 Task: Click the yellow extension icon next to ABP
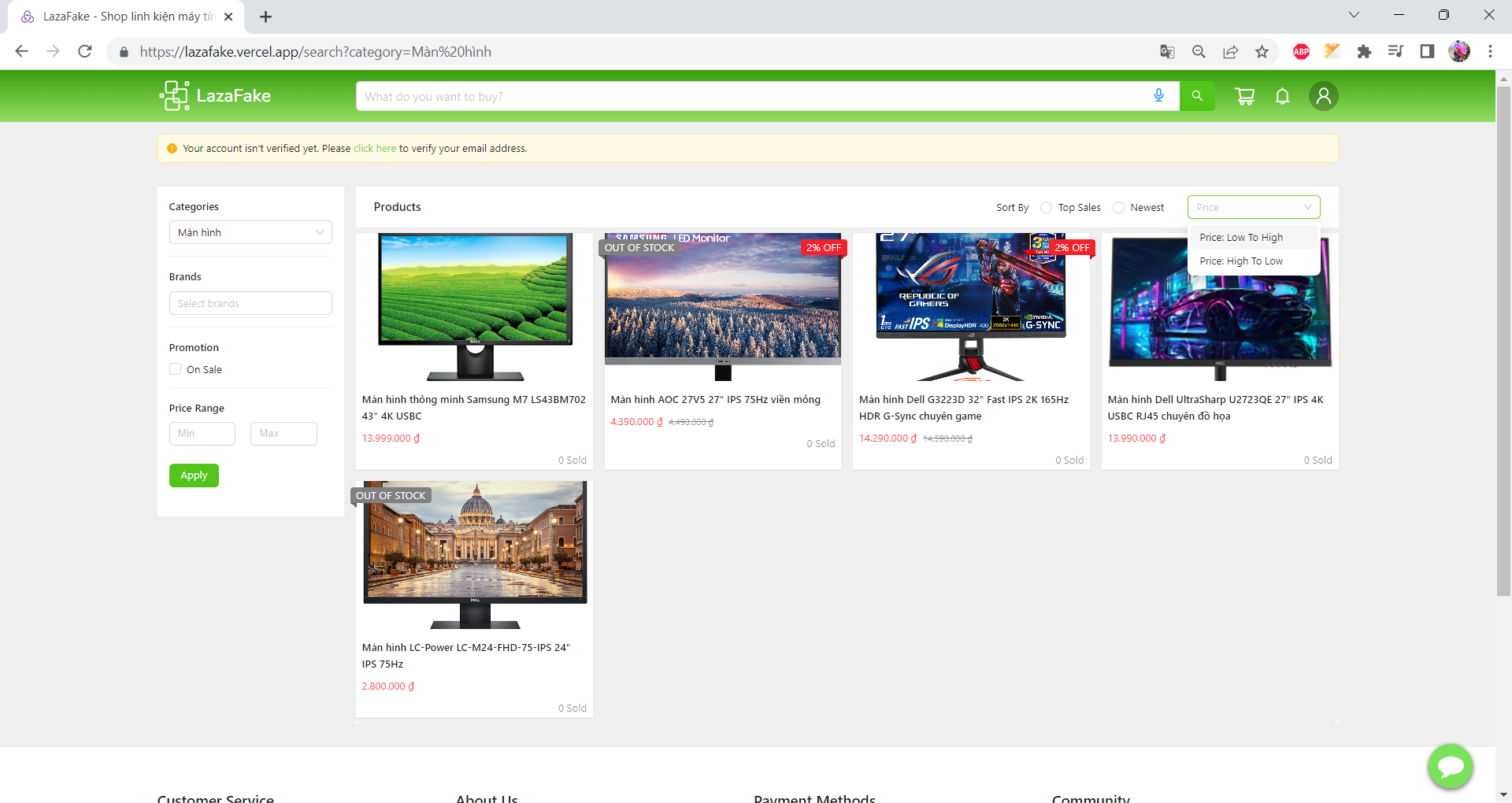1332,51
